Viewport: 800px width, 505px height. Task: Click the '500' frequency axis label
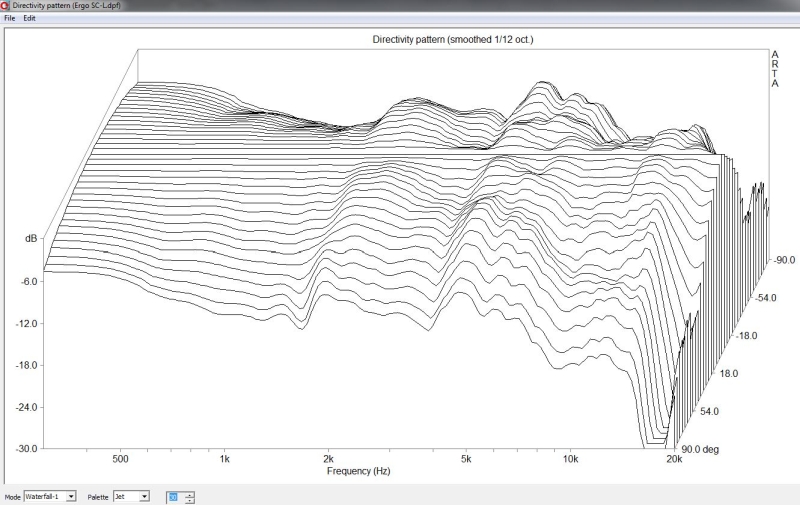120,459
